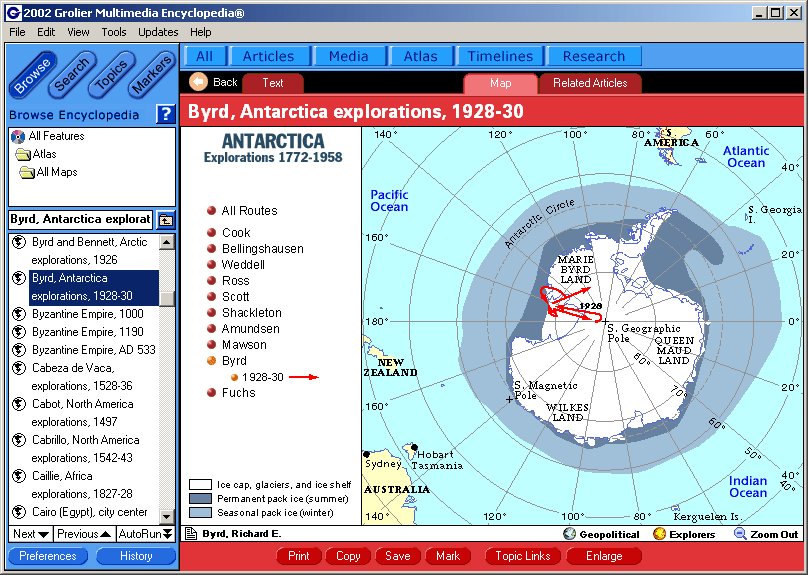This screenshot has width=808, height=575.
Task: Open the Tools menu
Action: pos(113,32)
